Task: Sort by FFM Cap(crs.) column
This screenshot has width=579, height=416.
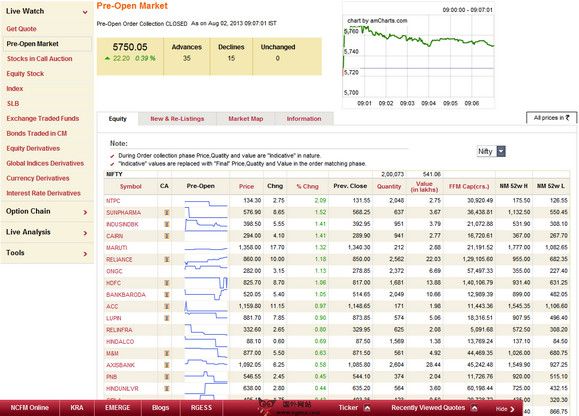Action: click(x=469, y=186)
